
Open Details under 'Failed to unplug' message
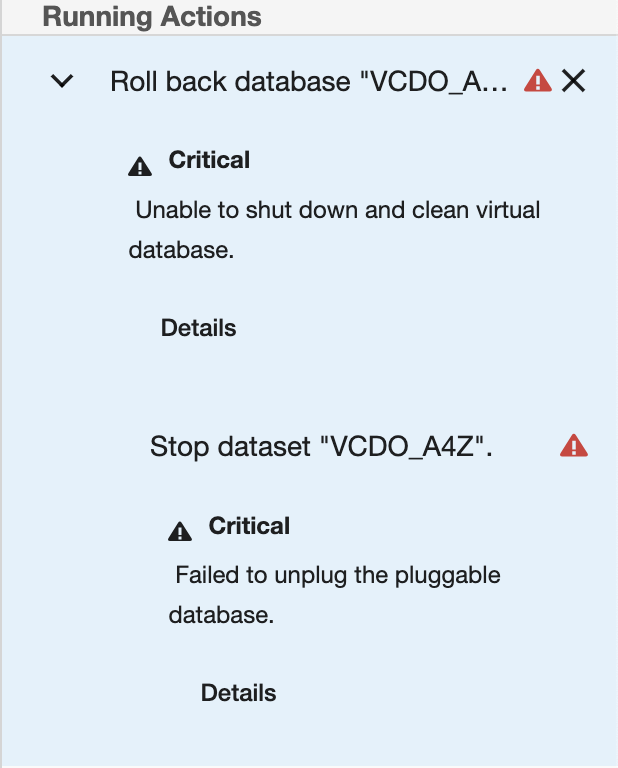(238, 693)
